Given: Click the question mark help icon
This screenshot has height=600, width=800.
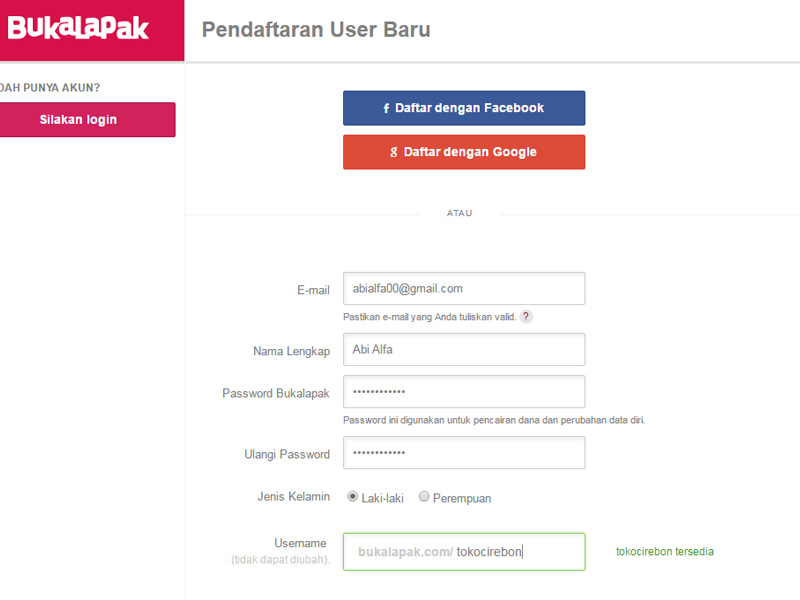Looking at the screenshot, I should tap(526, 317).
